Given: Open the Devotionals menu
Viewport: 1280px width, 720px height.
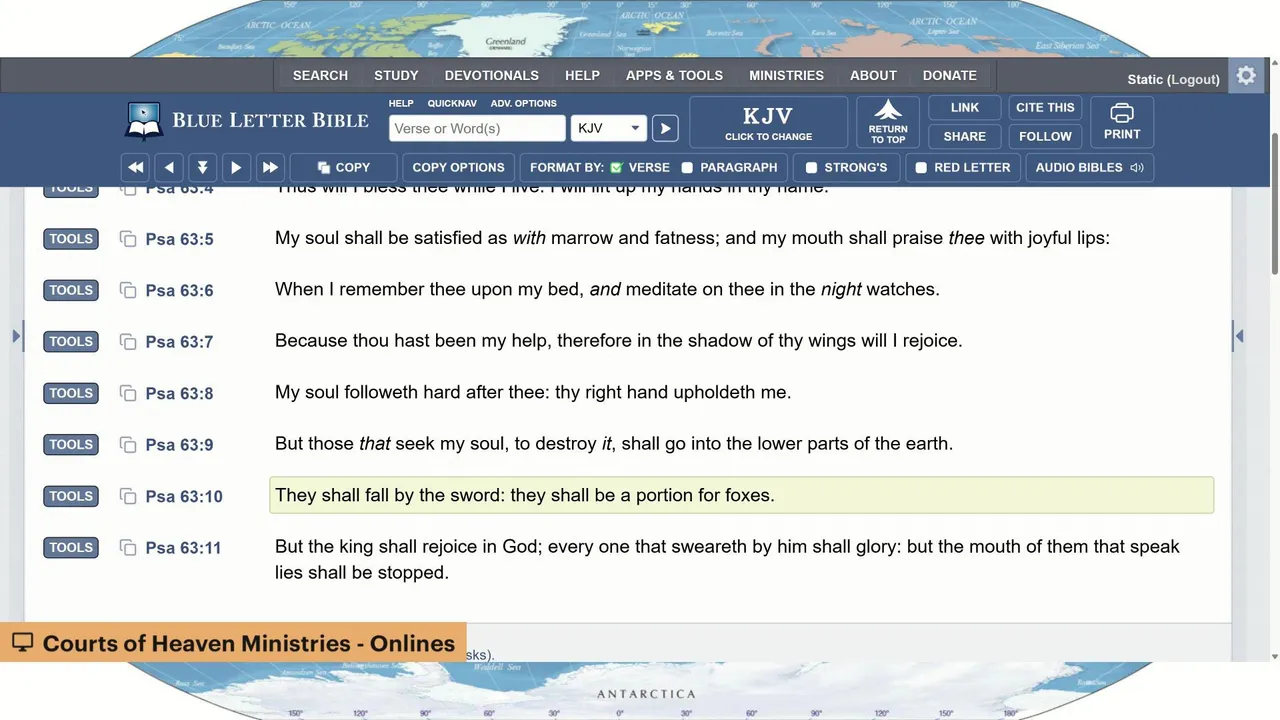Looking at the screenshot, I should pos(491,75).
